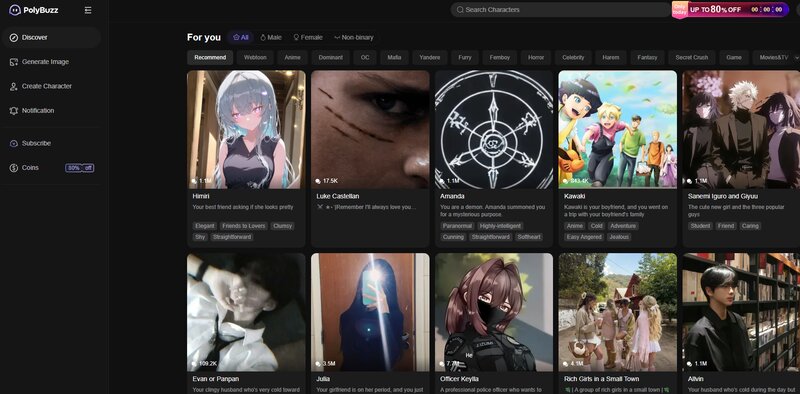Collapse sidebar with the menu toggle icon

pos(88,10)
